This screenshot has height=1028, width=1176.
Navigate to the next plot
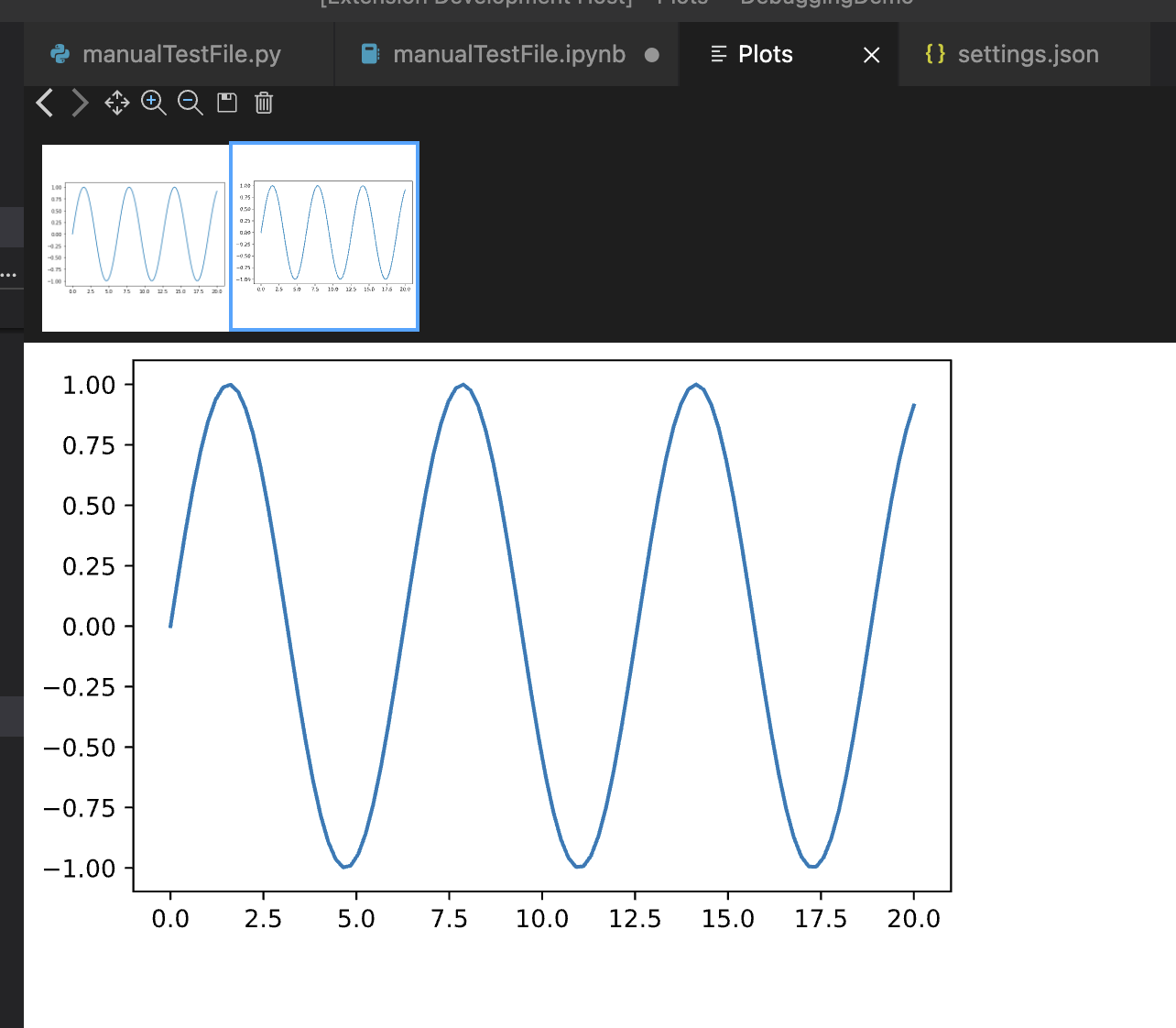coord(80,103)
